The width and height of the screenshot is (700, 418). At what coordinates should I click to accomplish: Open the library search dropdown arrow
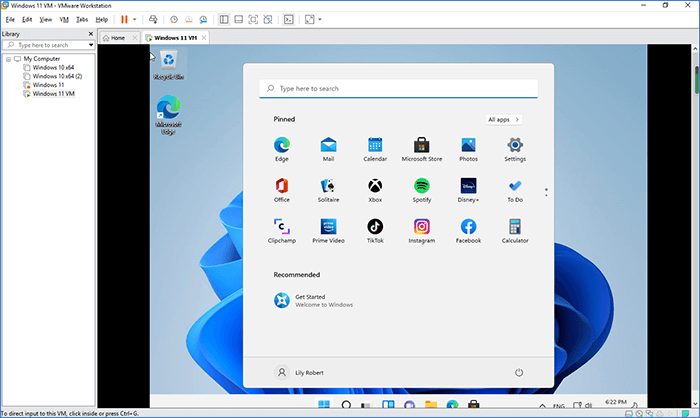click(91, 45)
